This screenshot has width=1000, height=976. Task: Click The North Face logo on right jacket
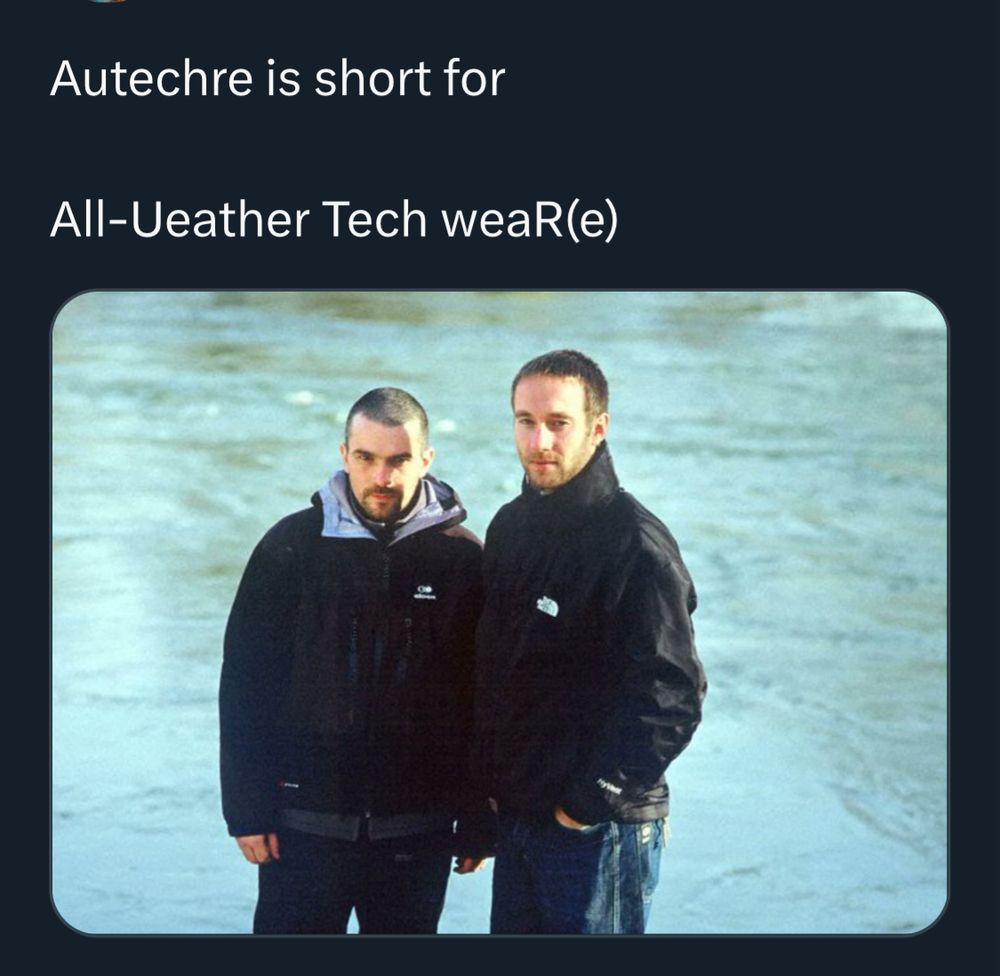click(x=548, y=605)
